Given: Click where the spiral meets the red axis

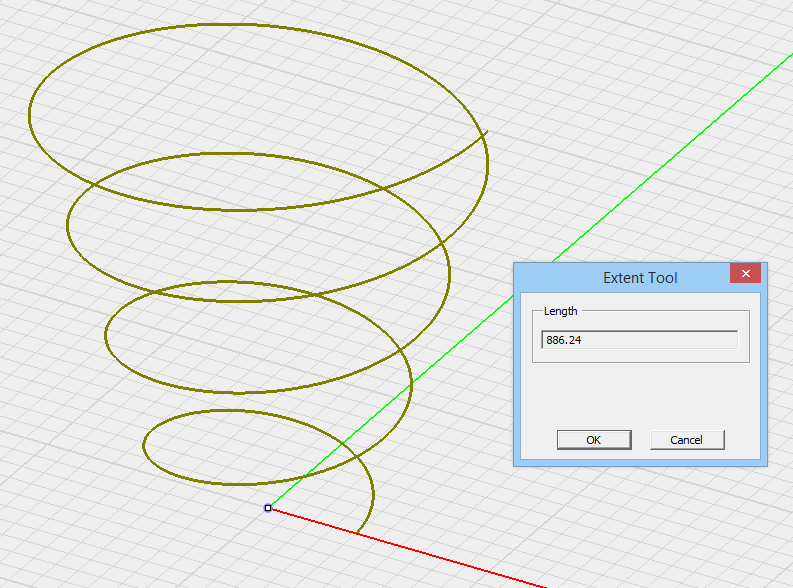Looking at the screenshot, I should coord(357,532).
